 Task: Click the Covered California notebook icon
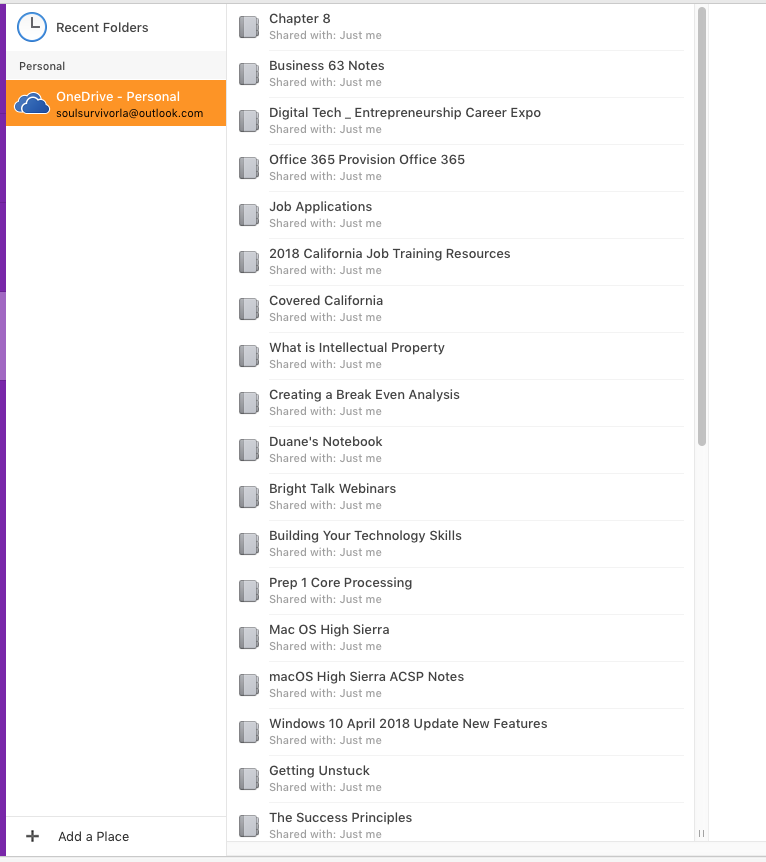(249, 309)
